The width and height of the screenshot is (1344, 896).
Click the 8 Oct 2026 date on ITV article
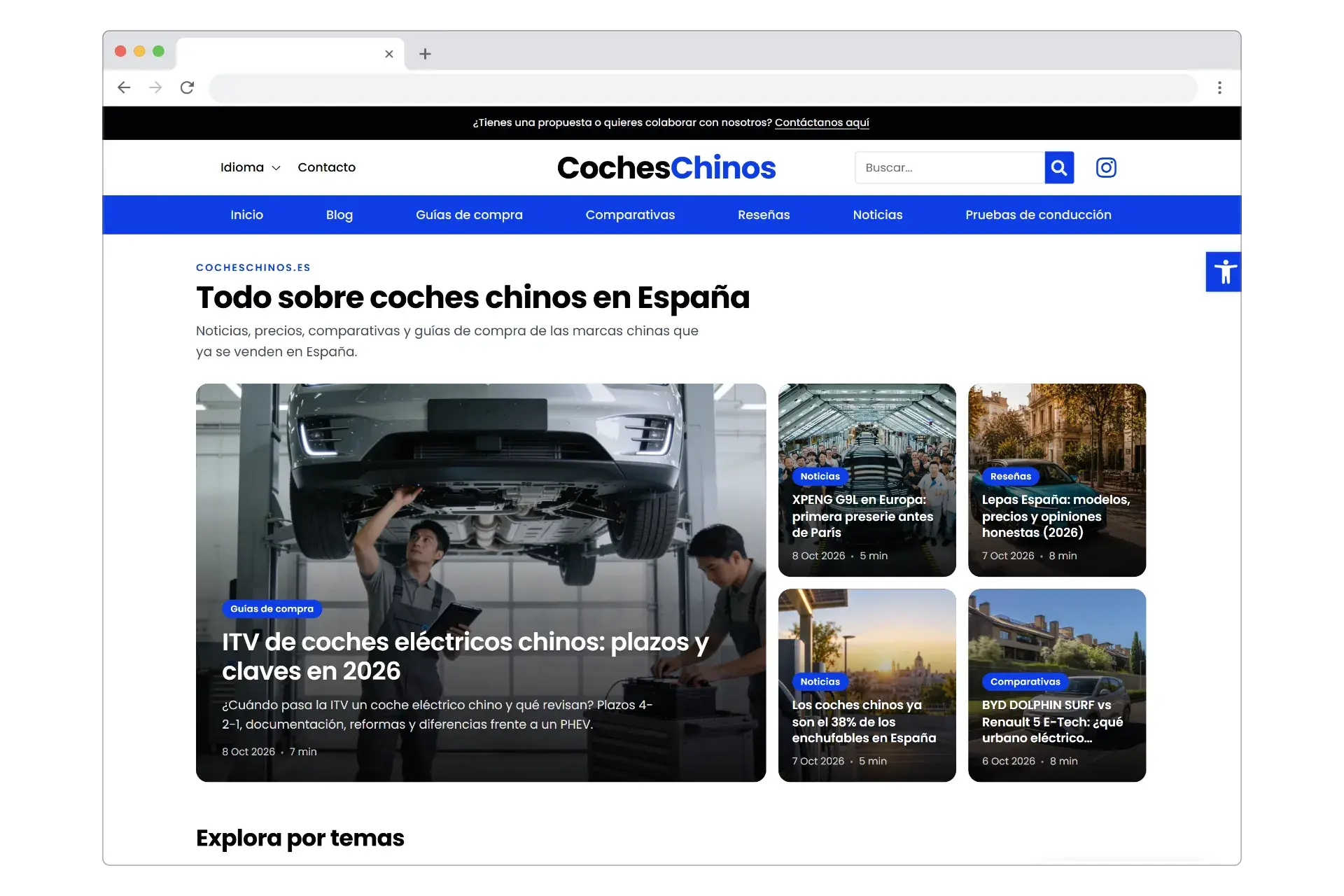(248, 752)
